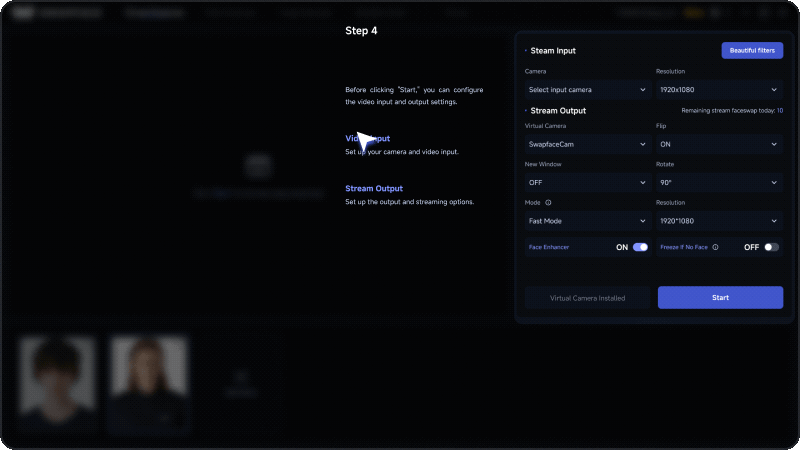Click the Virtual Camera Installed button
Image resolution: width=800 pixels, height=450 pixels.
(587, 298)
